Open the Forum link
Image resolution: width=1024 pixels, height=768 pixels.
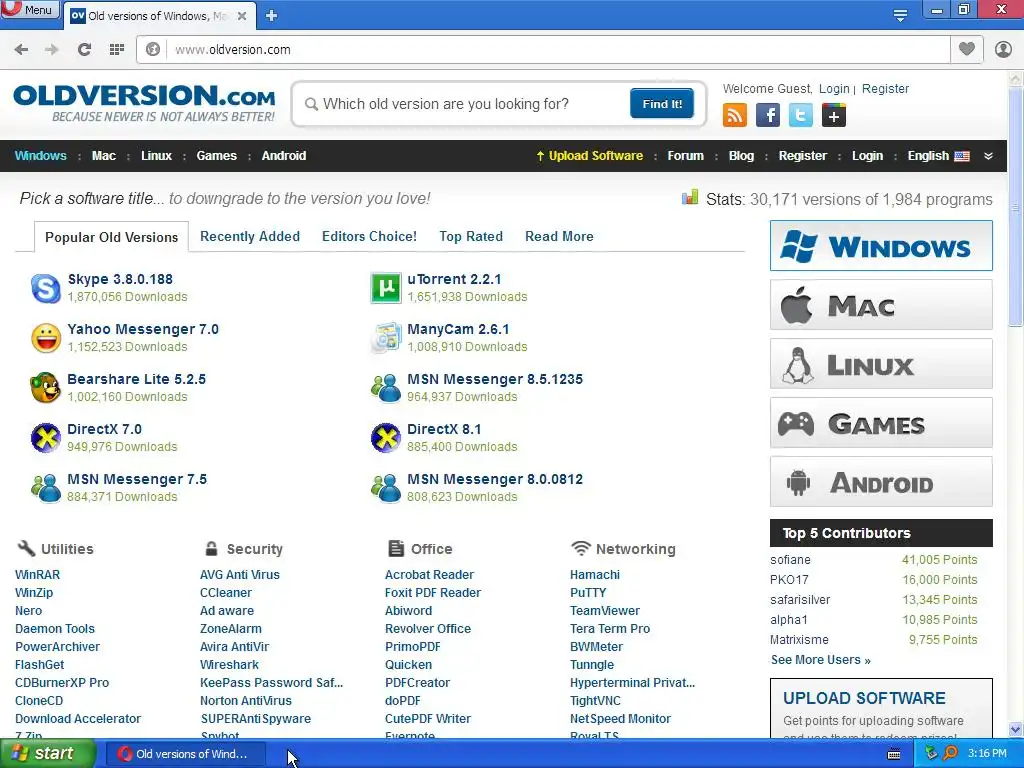(685, 156)
